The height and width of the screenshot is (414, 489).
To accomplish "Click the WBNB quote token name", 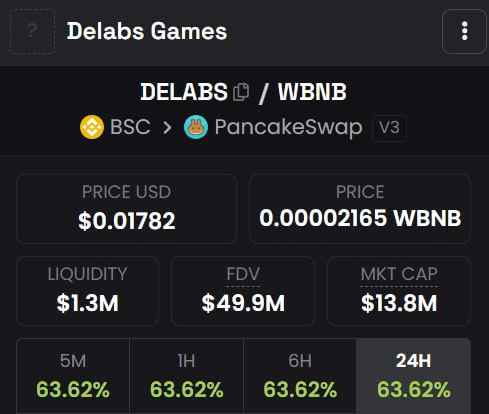I will point(312,92).
